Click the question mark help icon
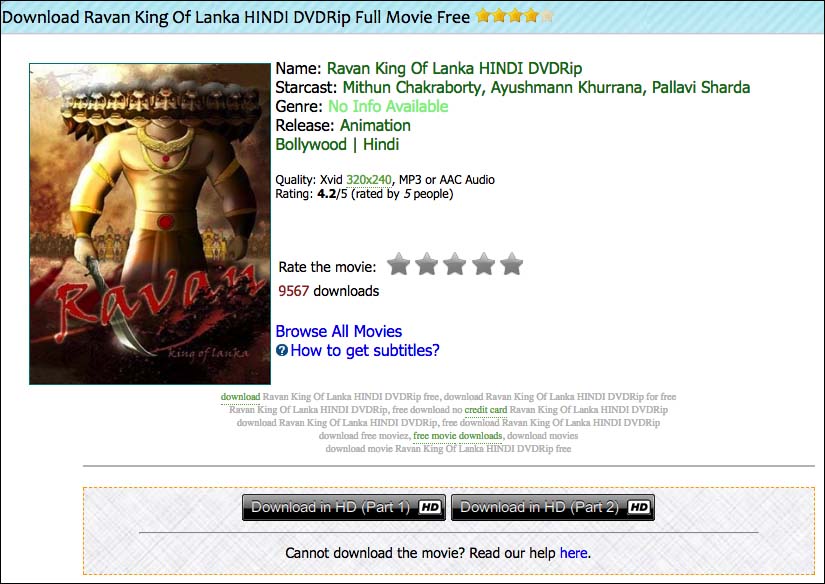Viewport: 825px width, 584px height. click(x=282, y=350)
